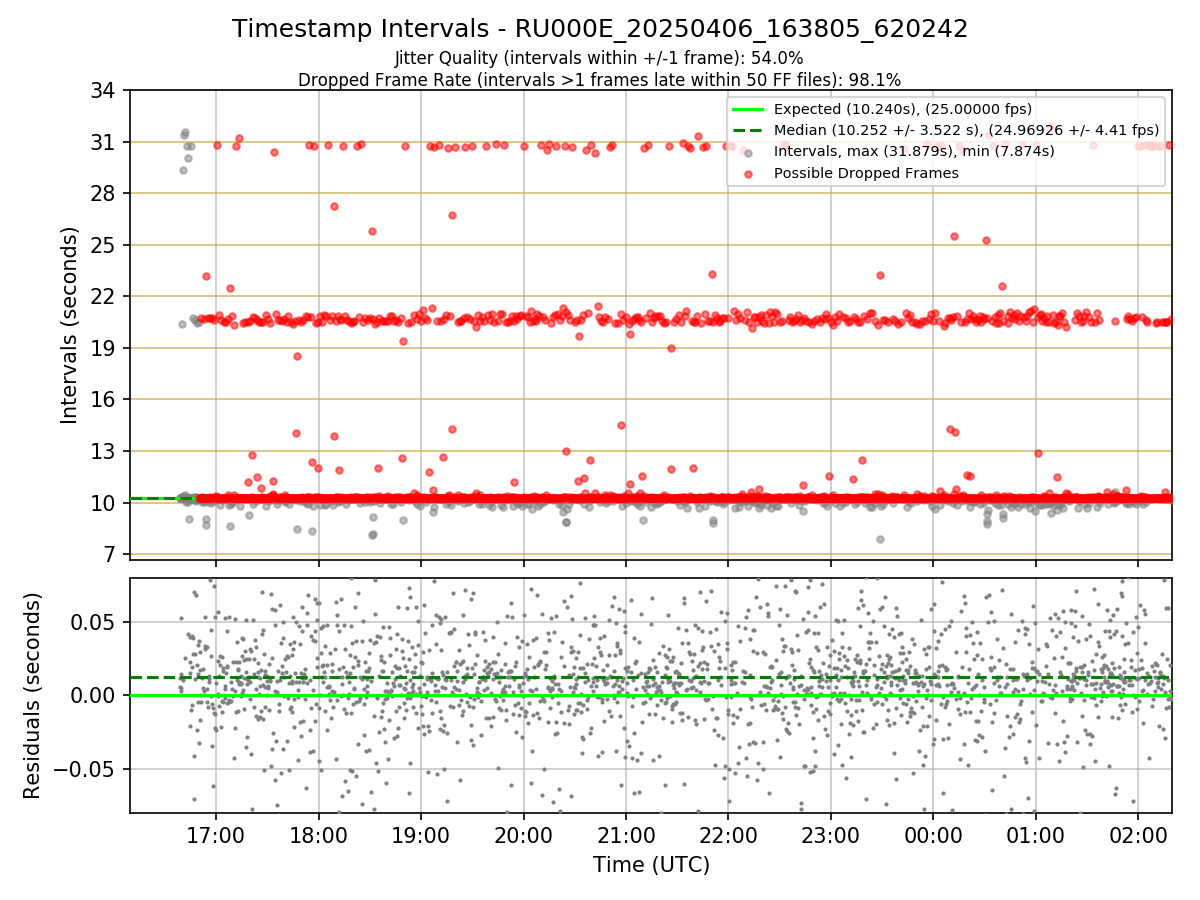Select the "Dropped Frame Rate" 98.1% subtitle line
This screenshot has height=900, width=1200.
(x=599, y=79)
